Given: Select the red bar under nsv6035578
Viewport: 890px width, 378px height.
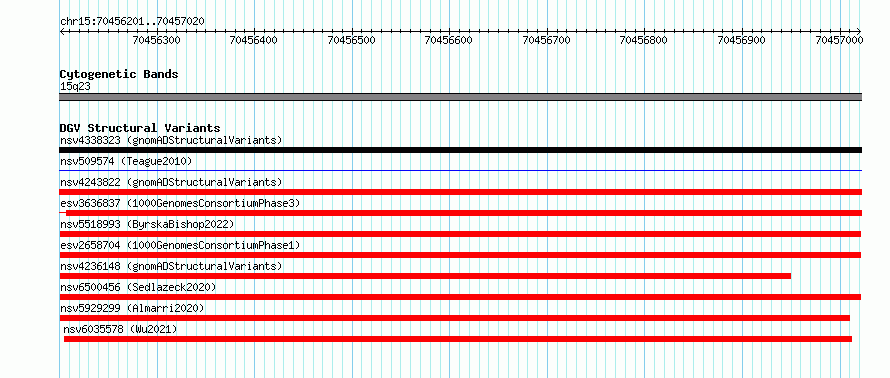Looking at the screenshot, I should (458, 339).
